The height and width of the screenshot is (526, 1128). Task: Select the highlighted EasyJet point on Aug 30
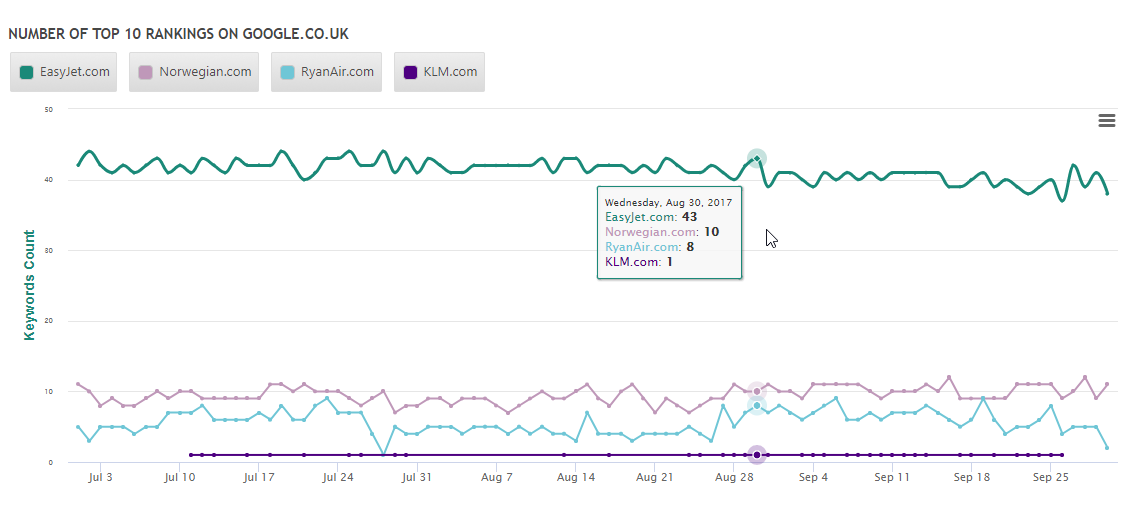coord(757,158)
